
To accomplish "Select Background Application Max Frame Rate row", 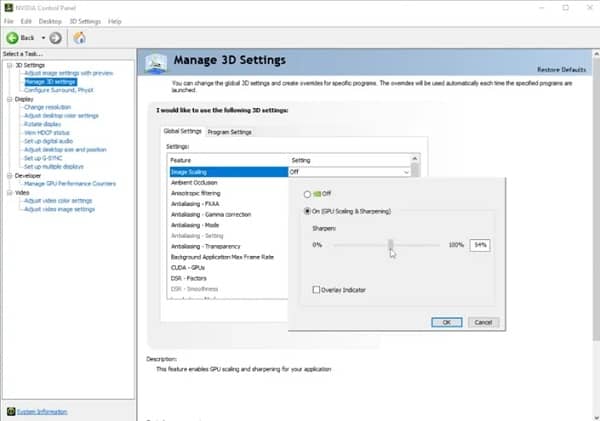I will pyautogui.click(x=228, y=257).
